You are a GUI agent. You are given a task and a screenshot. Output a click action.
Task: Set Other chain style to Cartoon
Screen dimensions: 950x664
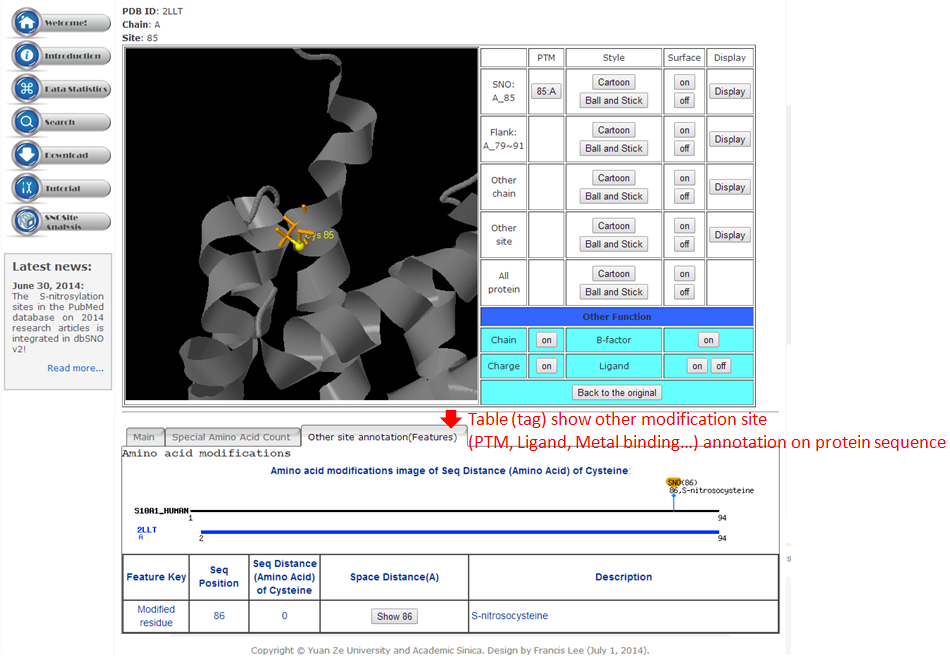click(x=614, y=178)
